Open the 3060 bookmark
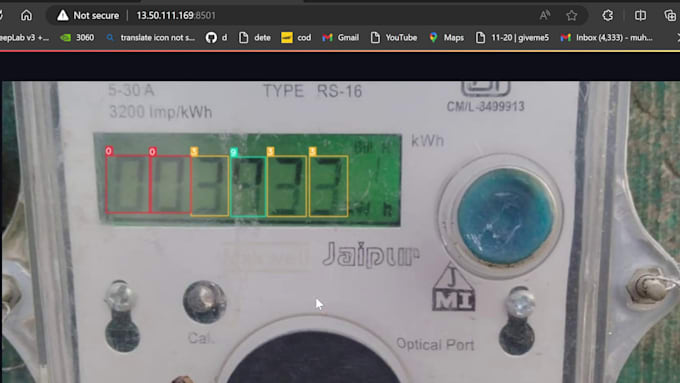Screen dimensions: 680x383 (x=77, y=38)
